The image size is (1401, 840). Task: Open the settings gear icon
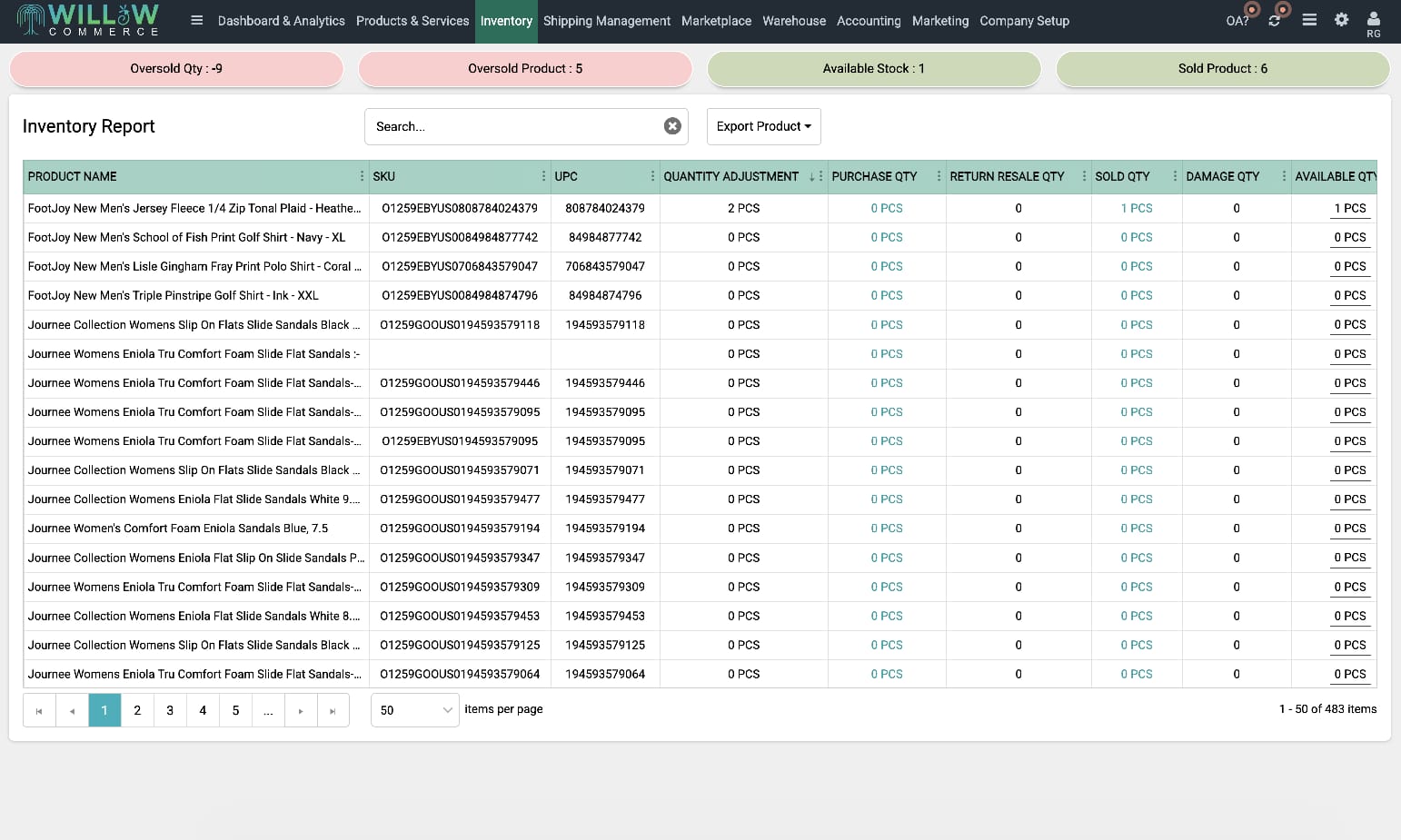pos(1341,19)
